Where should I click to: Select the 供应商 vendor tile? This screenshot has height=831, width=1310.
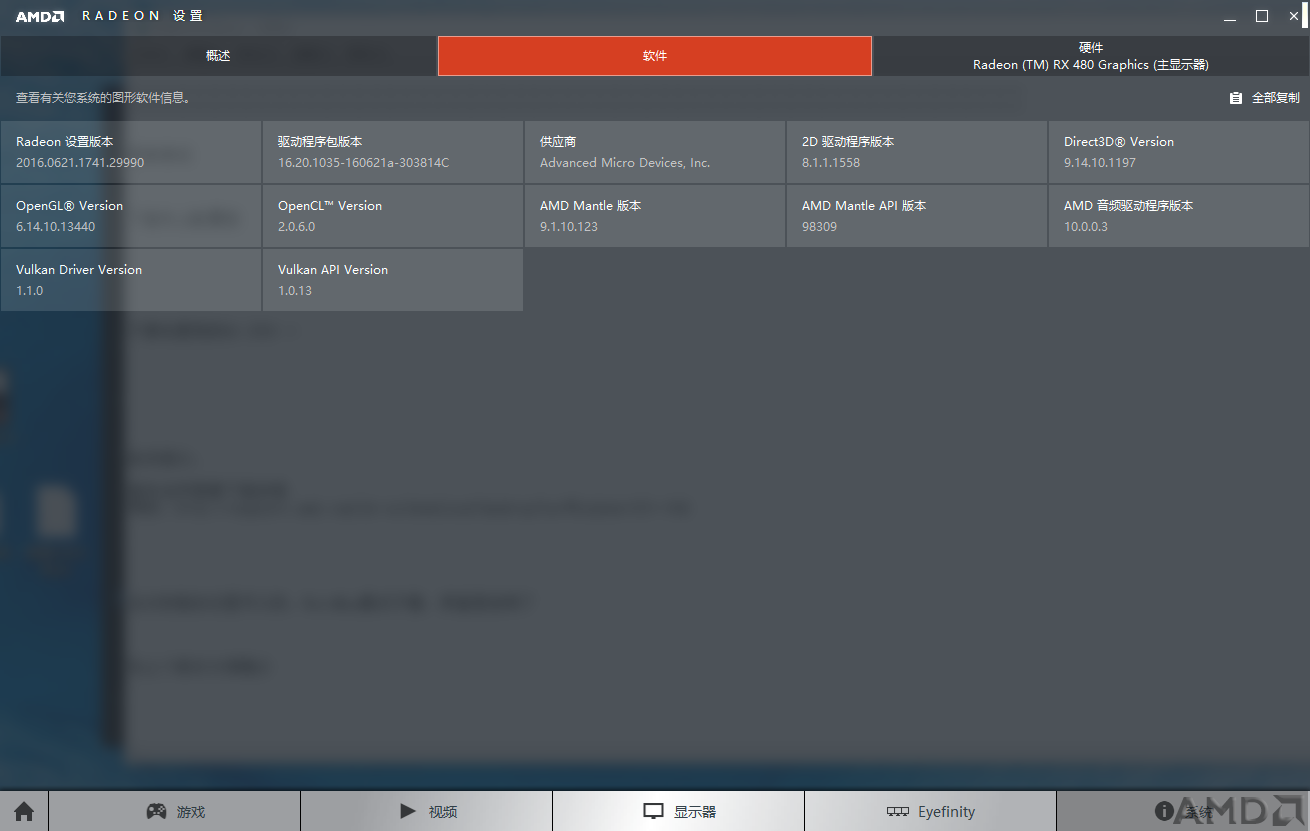[x=655, y=152]
